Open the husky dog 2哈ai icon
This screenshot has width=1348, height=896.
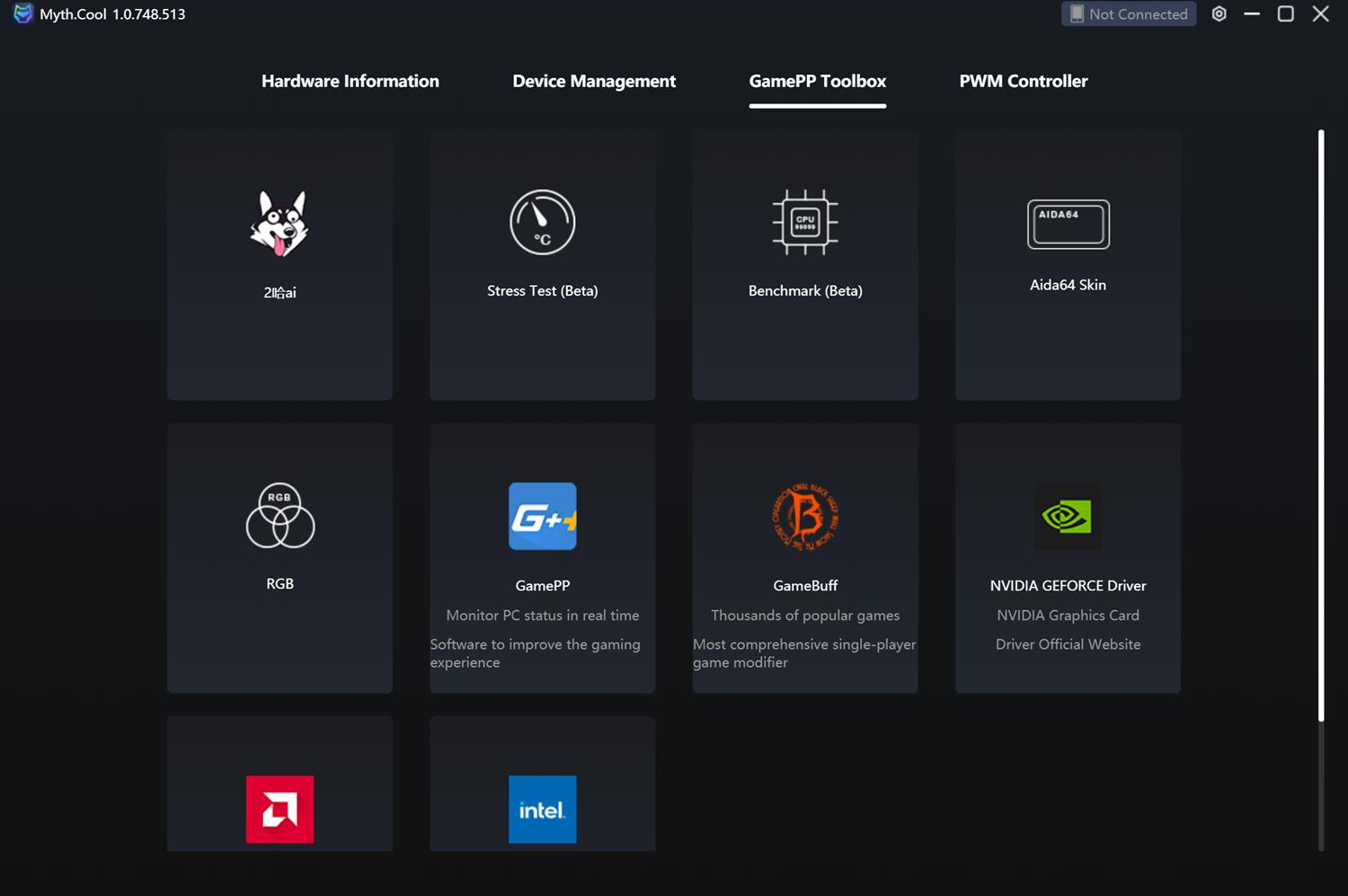(x=279, y=224)
